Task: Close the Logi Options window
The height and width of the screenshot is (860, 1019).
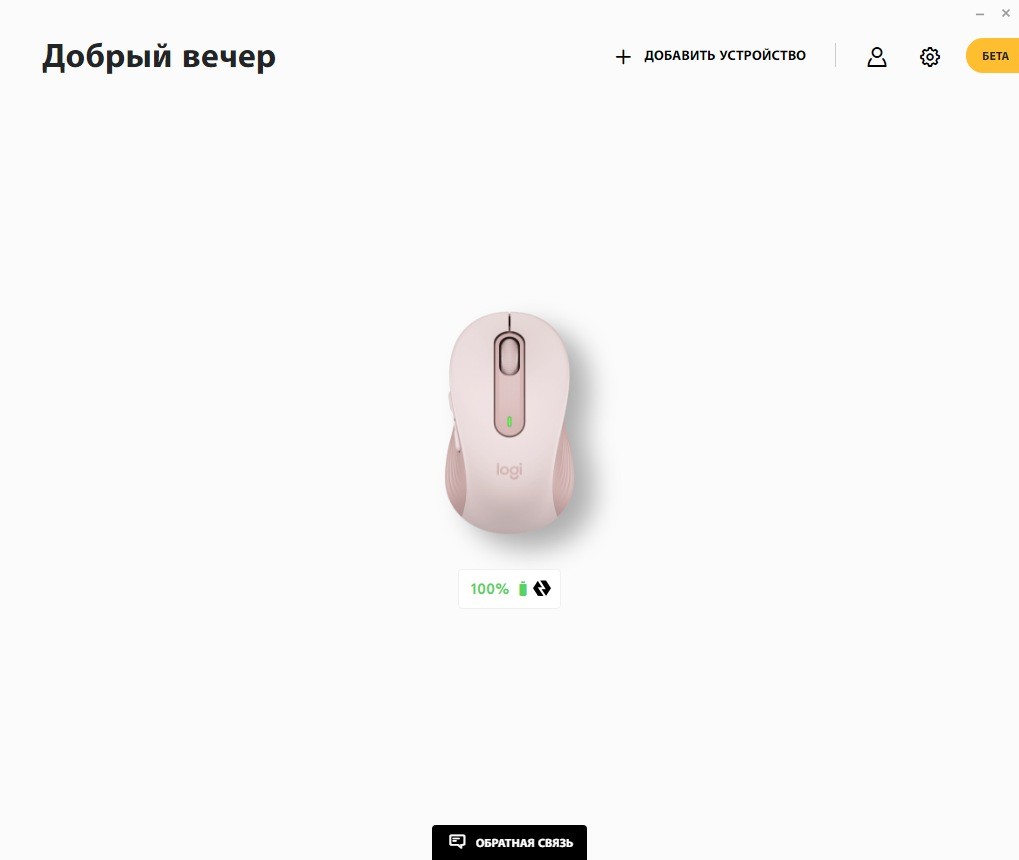Action: [1005, 13]
